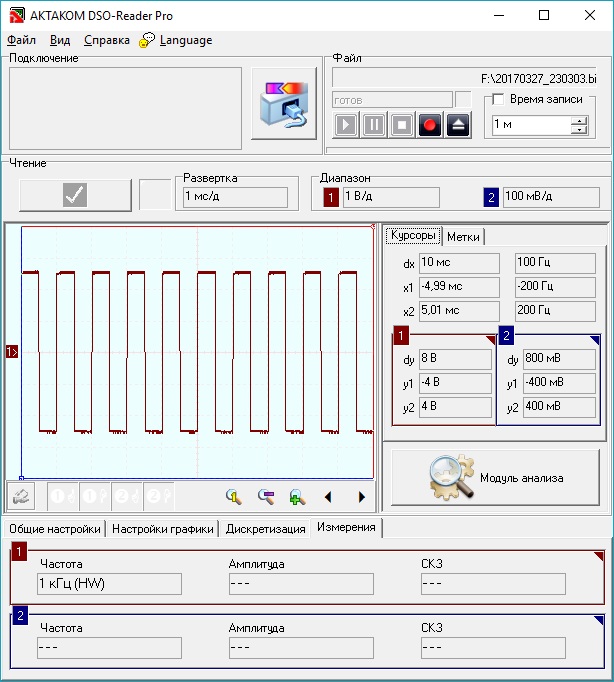
Task: Collapse channel 2 measurements blue triangle
Action: [598, 620]
